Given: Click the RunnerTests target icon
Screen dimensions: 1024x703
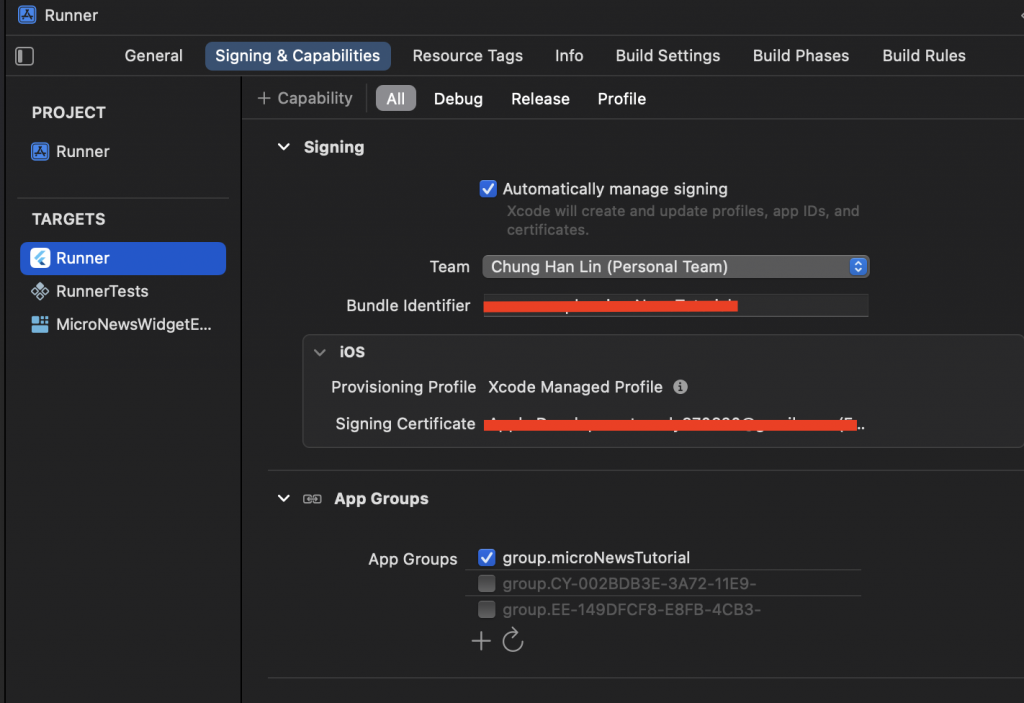Looking at the screenshot, I should (40, 291).
